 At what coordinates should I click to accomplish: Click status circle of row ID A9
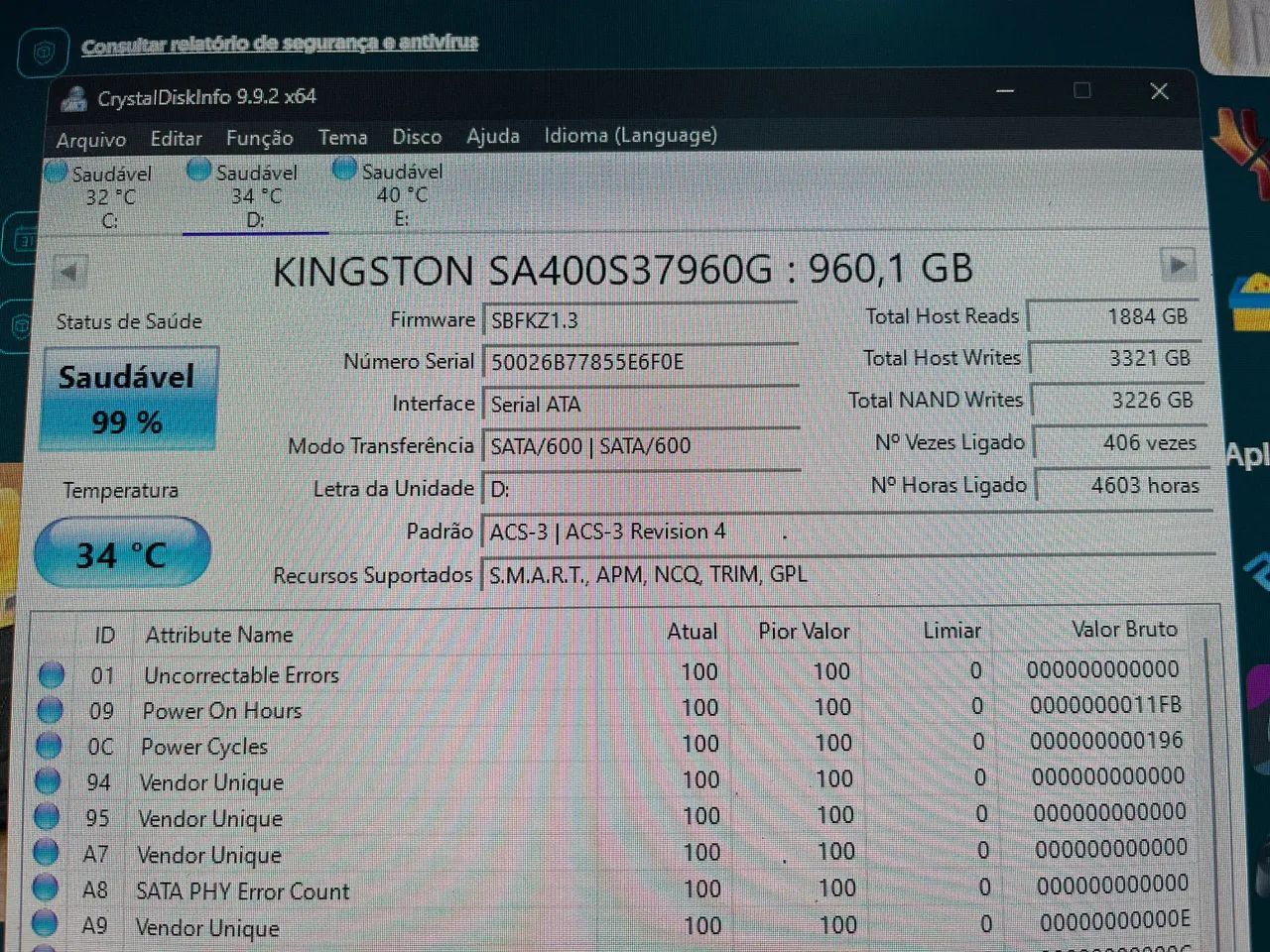(x=44, y=924)
